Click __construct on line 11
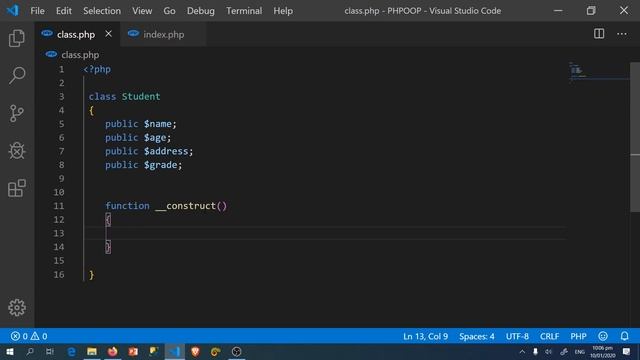The image size is (640, 360). point(185,206)
